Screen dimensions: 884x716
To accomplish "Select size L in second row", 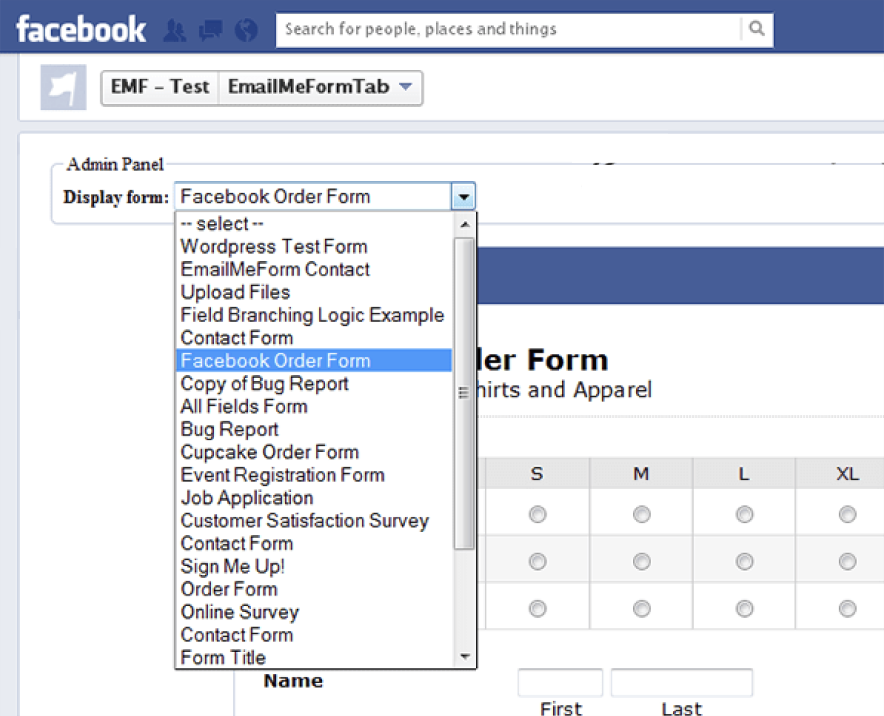I will [x=744, y=562].
